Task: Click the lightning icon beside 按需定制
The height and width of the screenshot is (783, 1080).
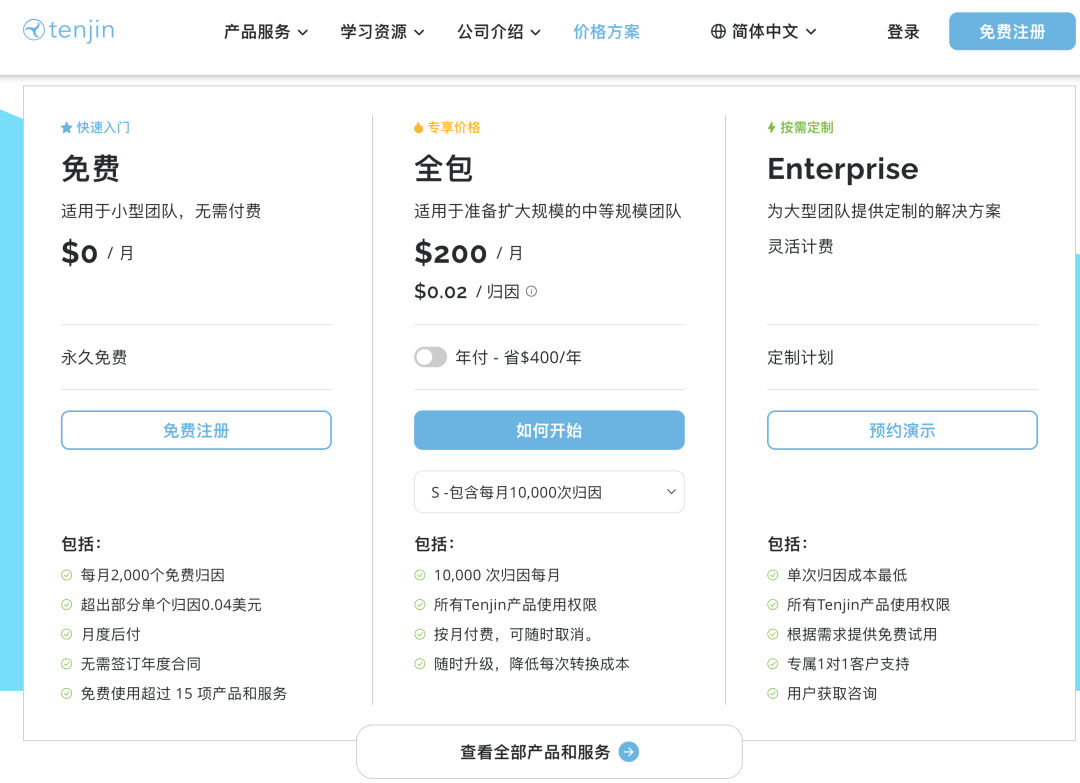Action: point(771,127)
